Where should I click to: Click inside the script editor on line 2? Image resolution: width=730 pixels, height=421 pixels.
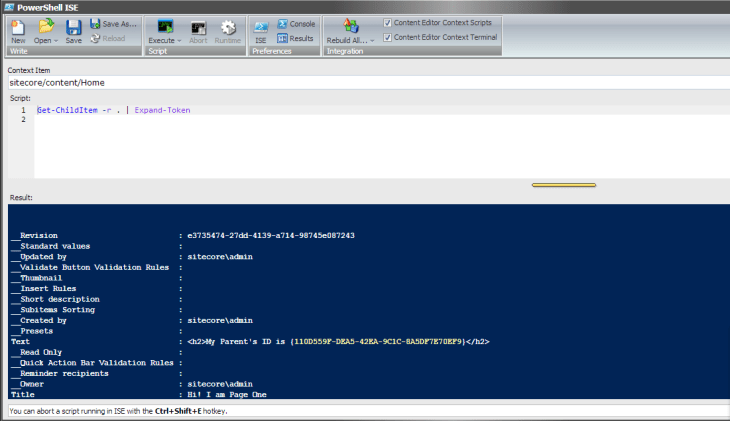click(x=200, y=120)
